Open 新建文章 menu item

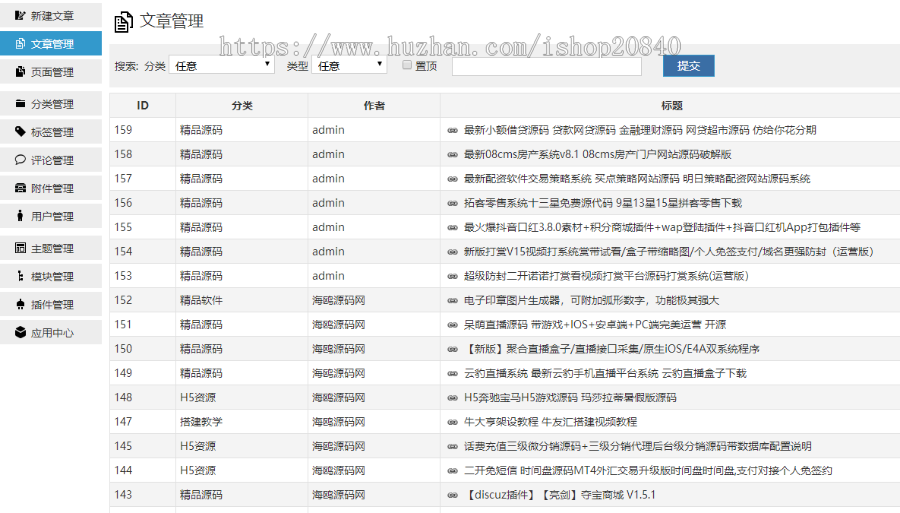pos(51,15)
